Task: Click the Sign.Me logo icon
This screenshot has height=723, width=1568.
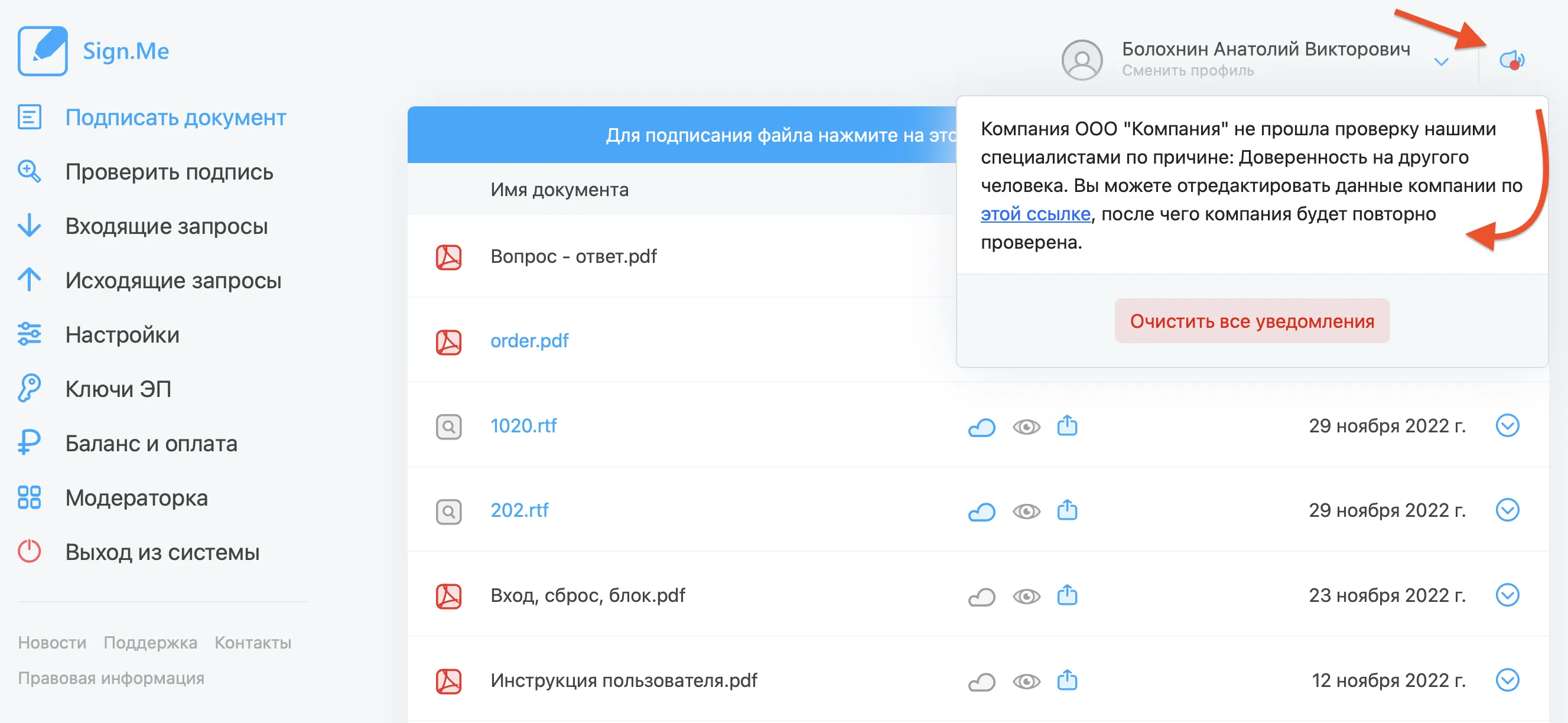Action: [43, 51]
